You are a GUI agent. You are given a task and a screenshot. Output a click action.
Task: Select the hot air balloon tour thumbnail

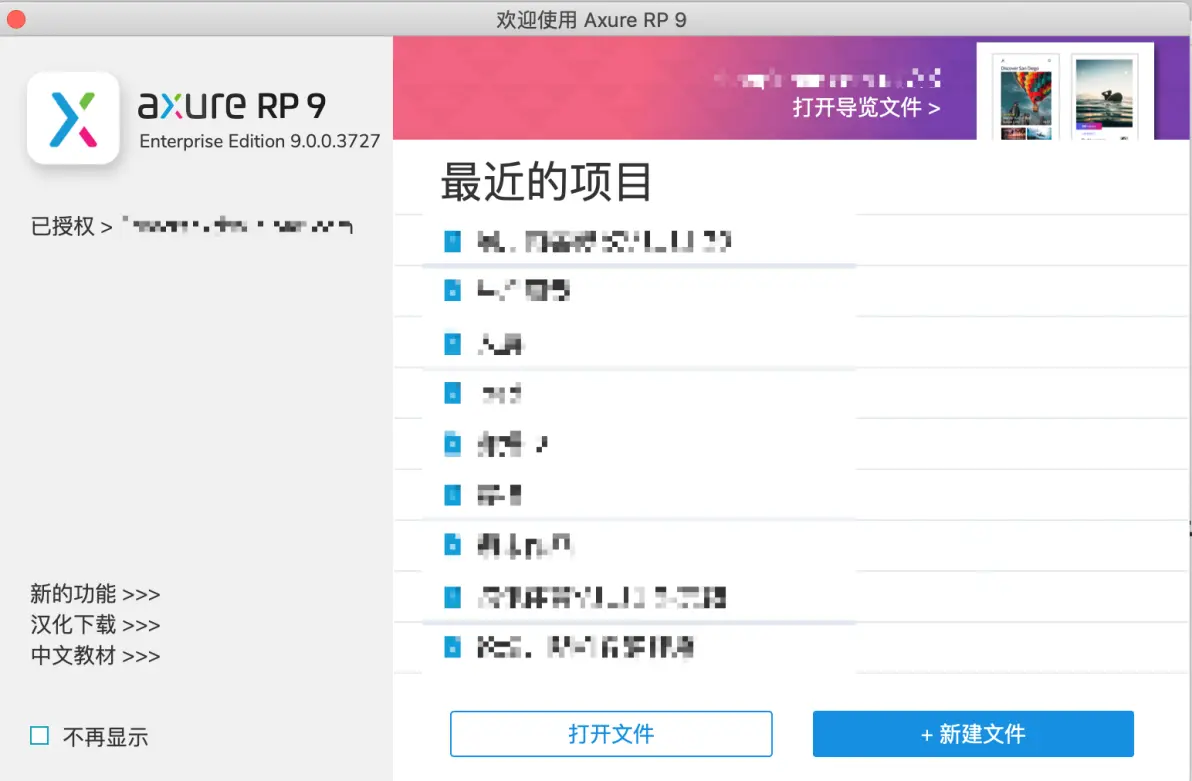1026,97
